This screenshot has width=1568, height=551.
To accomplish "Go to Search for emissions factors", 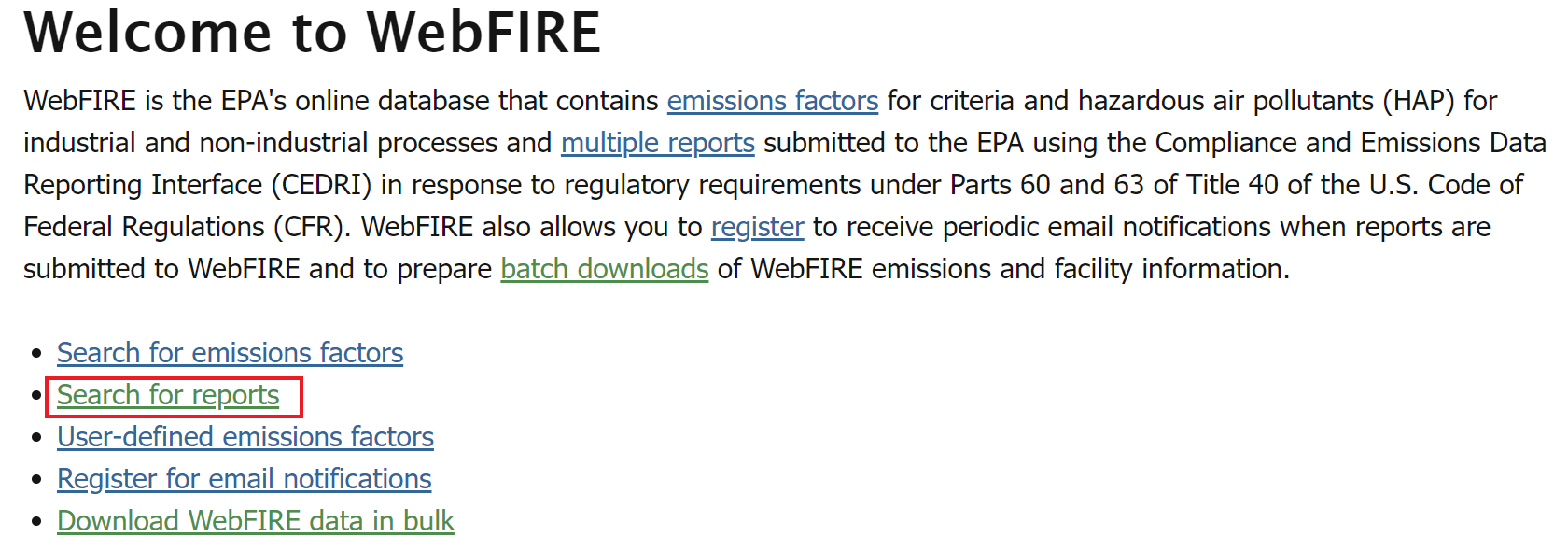I will (x=230, y=353).
